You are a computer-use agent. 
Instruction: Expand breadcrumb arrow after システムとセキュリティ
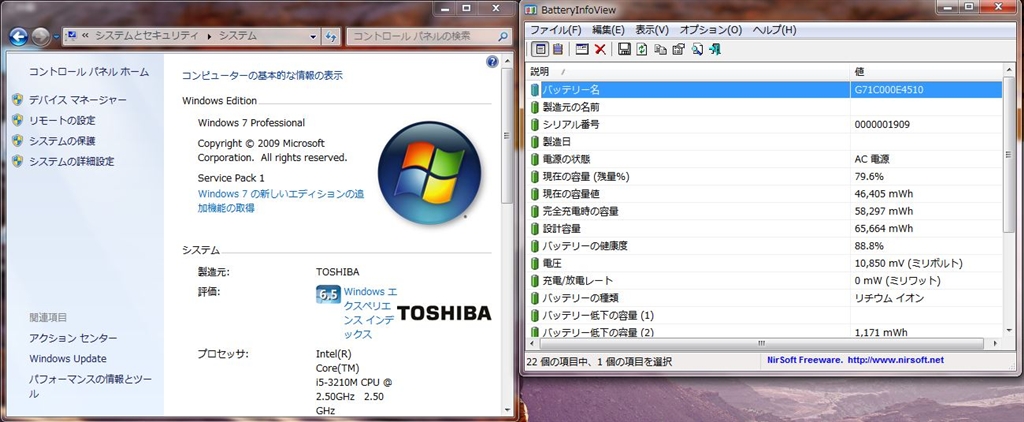(209, 37)
